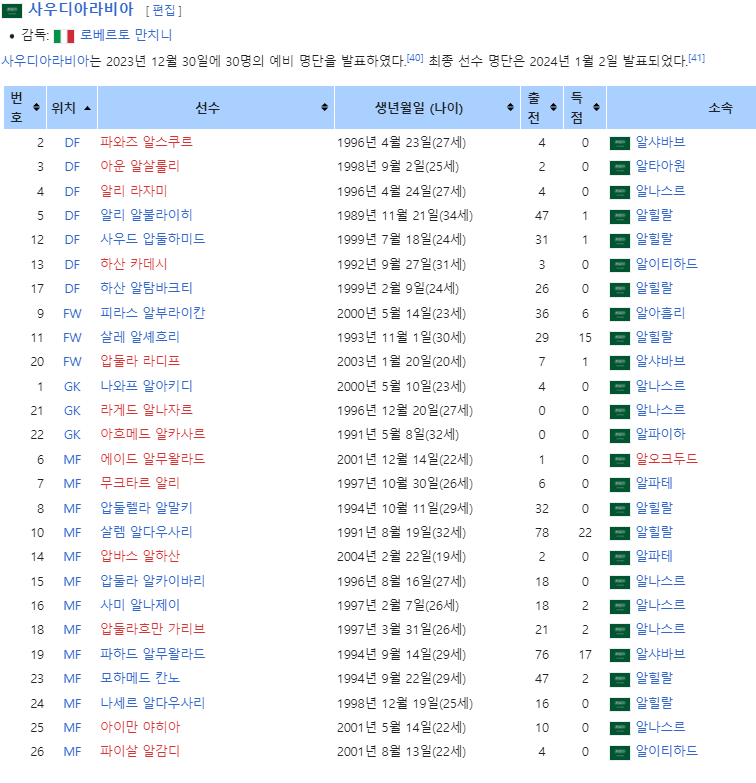Screen dimensions: 756x783
Task: Open player 알리 라자미 page
Action: (133, 191)
